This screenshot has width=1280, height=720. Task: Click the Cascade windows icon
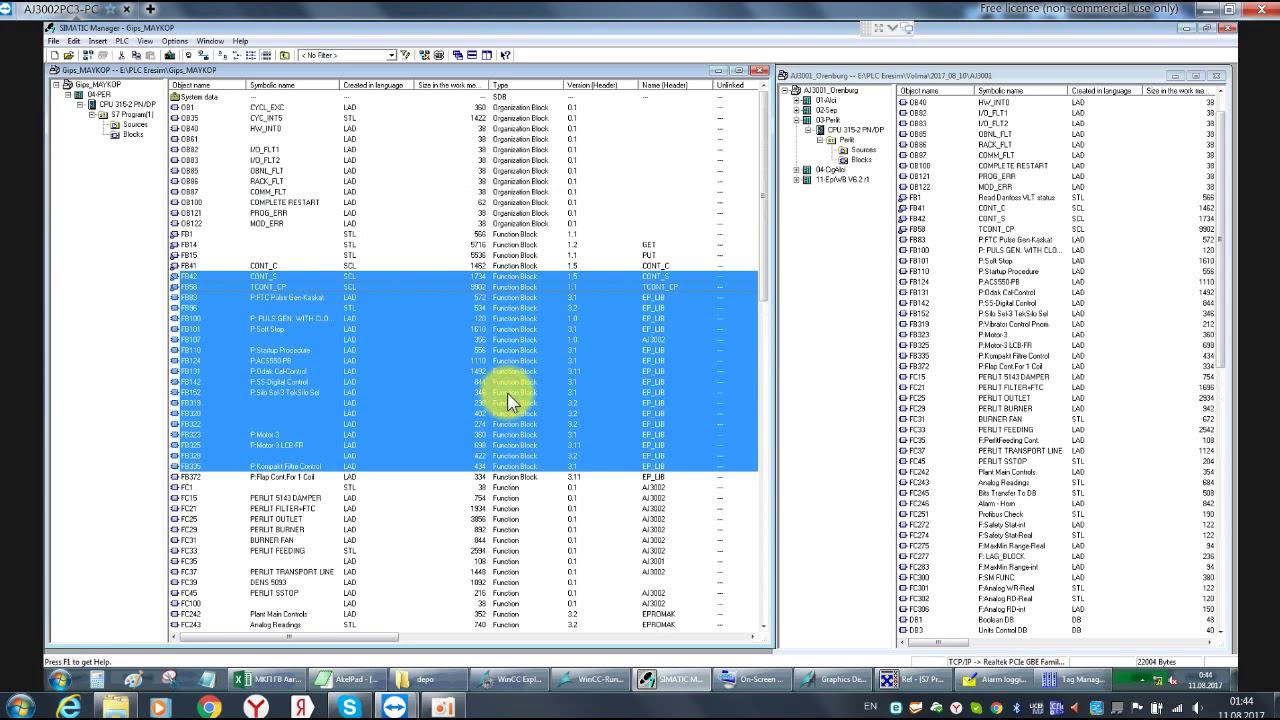[458, 55]
